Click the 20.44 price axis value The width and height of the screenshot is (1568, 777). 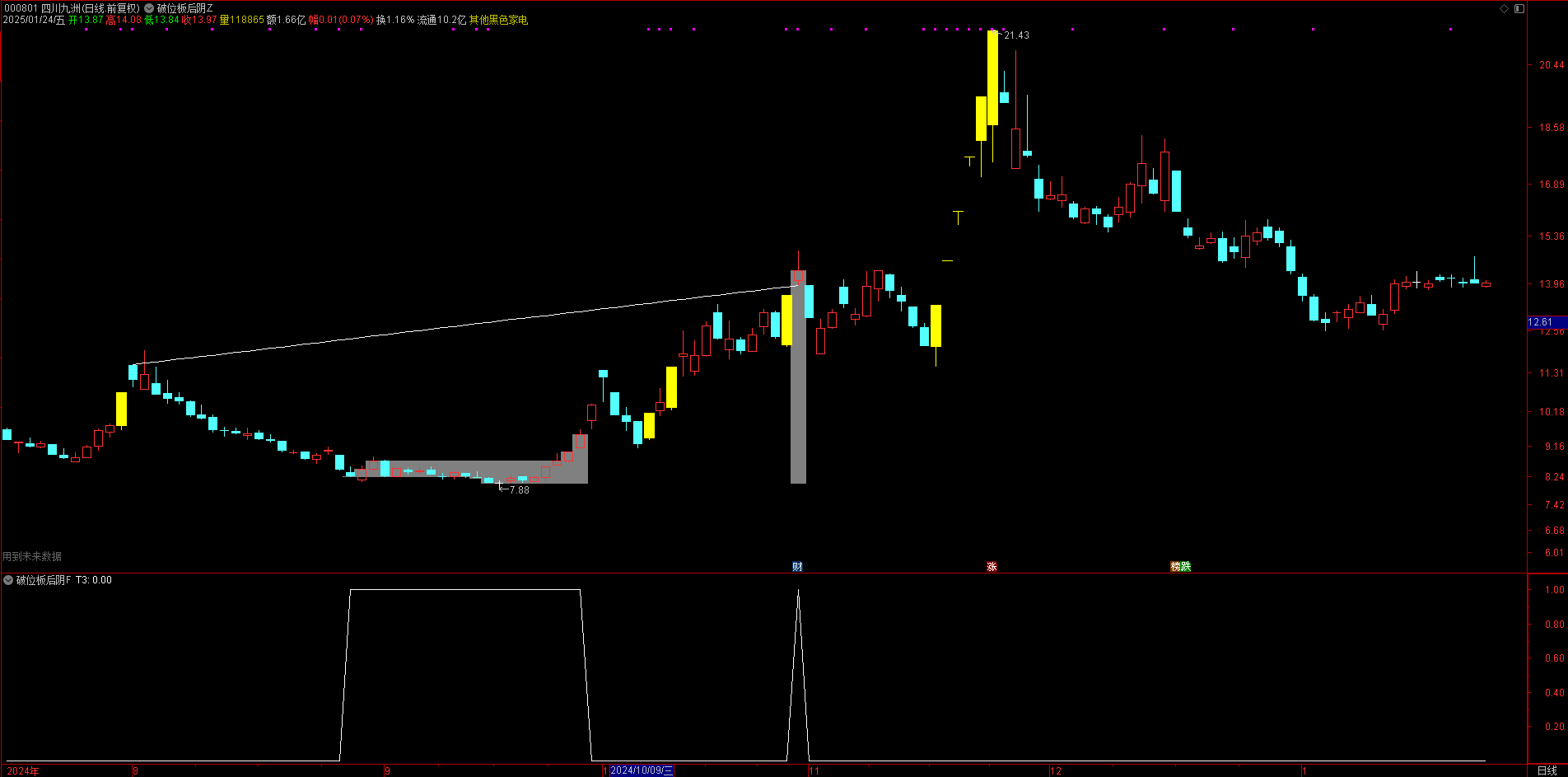(x=1552, y=64)
